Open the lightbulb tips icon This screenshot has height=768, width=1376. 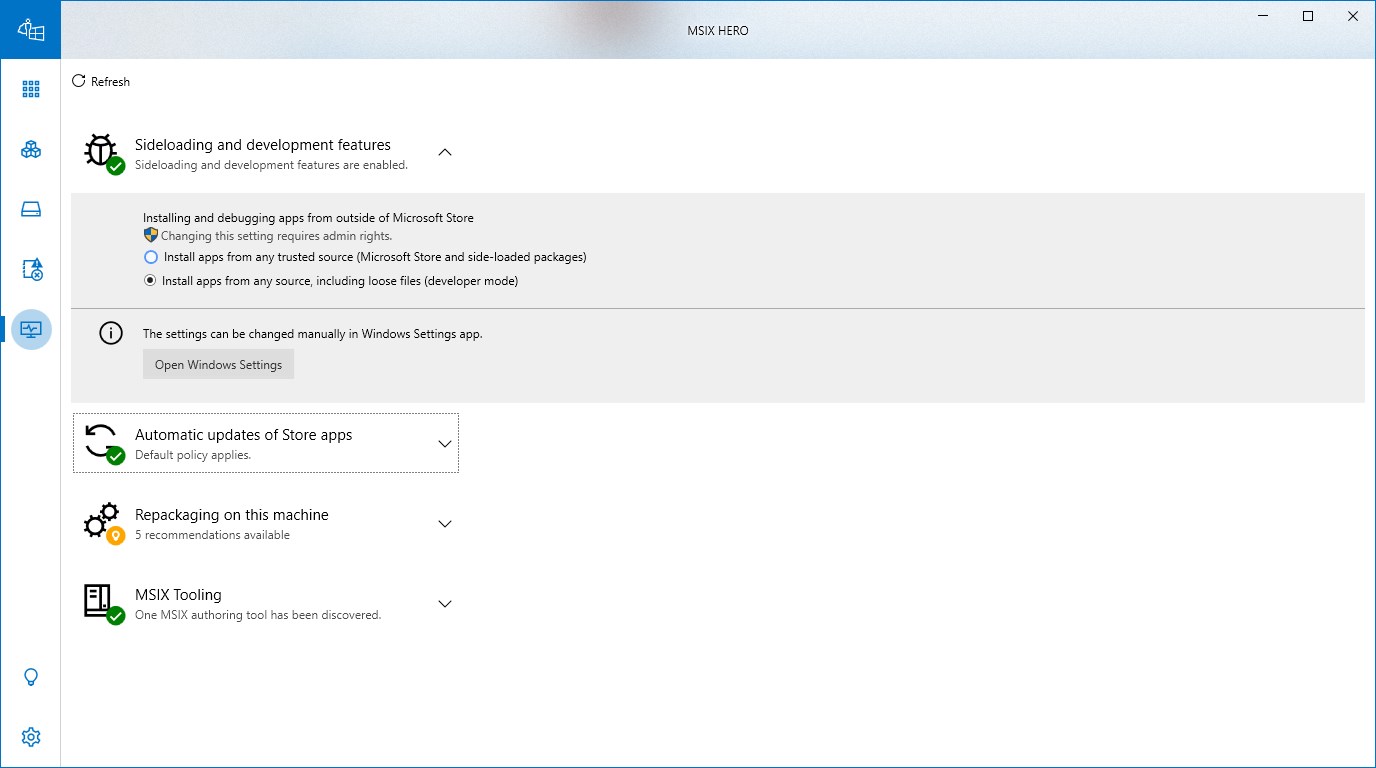[x=31, y=678]
